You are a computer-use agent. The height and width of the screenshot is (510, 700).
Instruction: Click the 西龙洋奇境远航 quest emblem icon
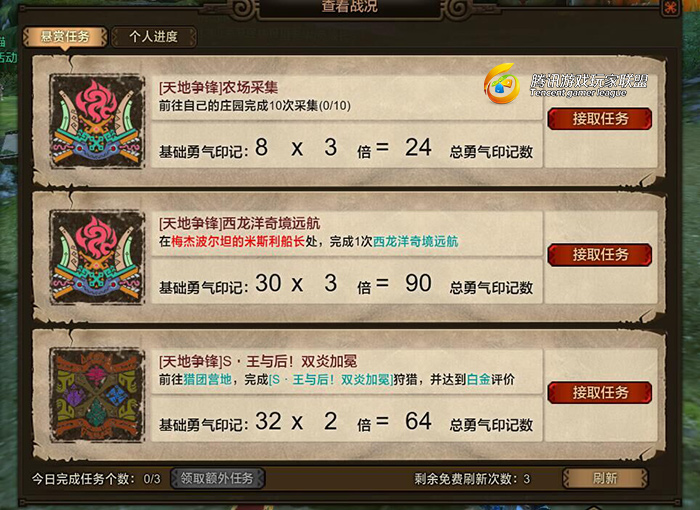(97, 258)
